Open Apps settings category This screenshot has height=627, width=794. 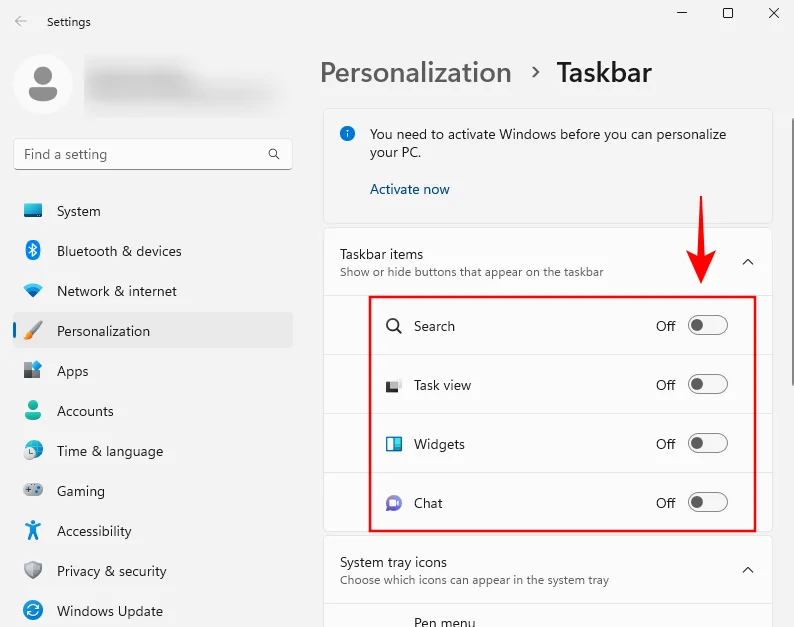coord(153,371)
